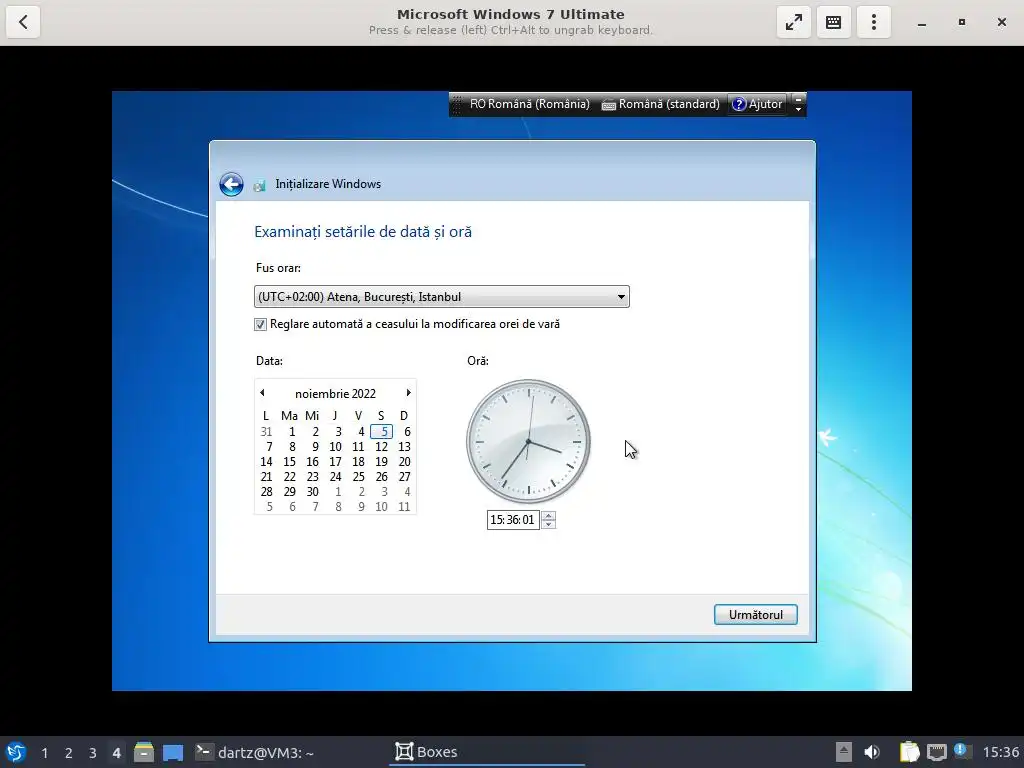This screenshot has height=768, width=1024.
Task: Go to previous month in calendar
Action: coord(263,392)
